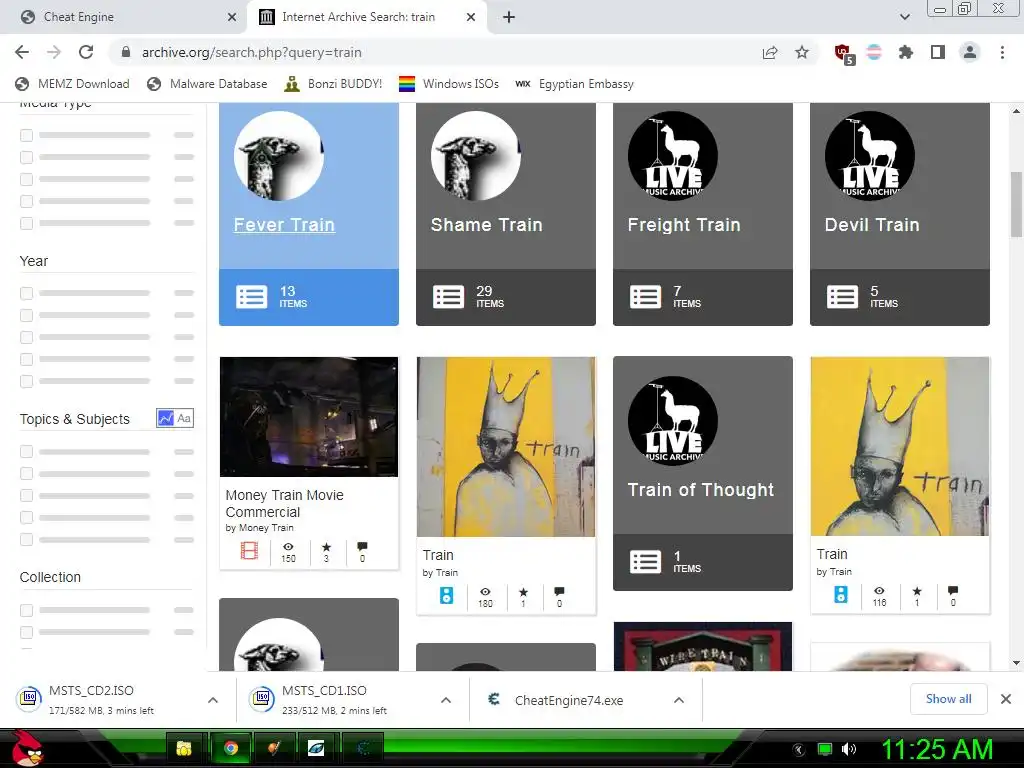Click the Cheat Engine taskbar icon
The height and width of the screenshot is (768, 1024).
362,748
